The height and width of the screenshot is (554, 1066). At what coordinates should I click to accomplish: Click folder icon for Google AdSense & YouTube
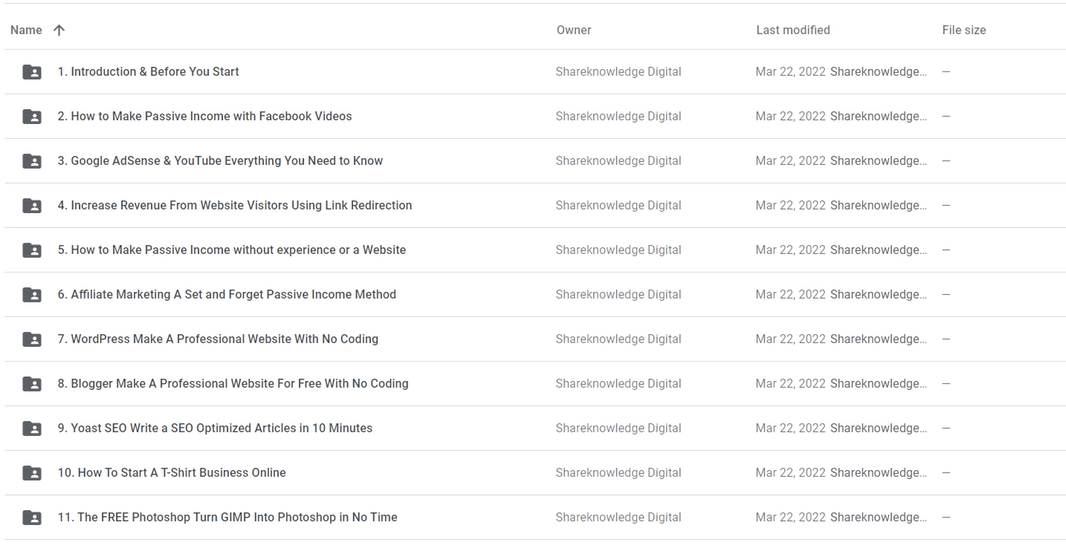coord(32,161)
